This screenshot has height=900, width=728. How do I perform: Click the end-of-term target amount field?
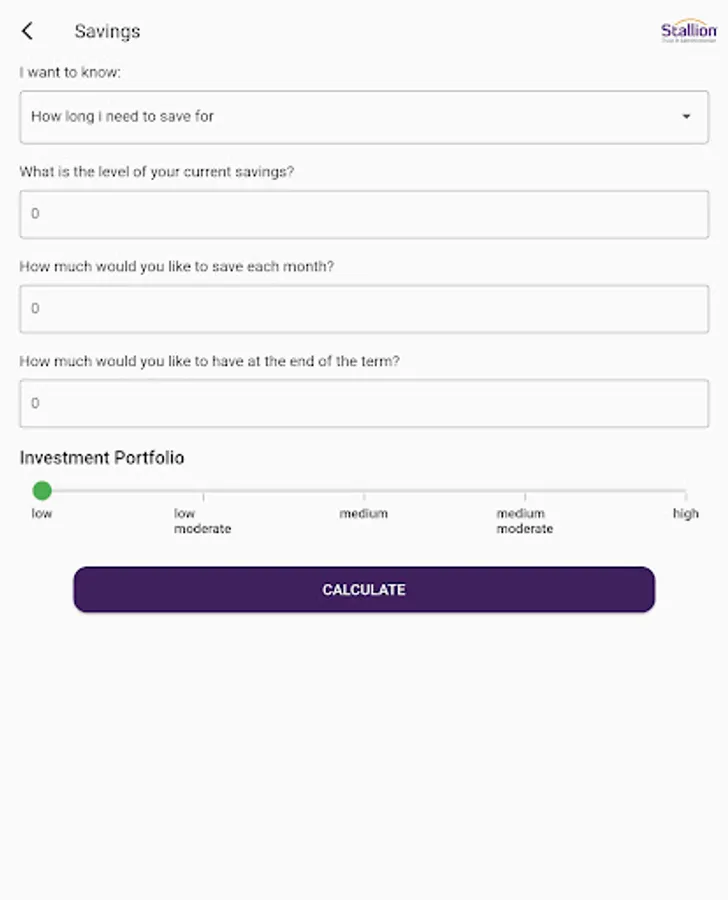[364, 404]
